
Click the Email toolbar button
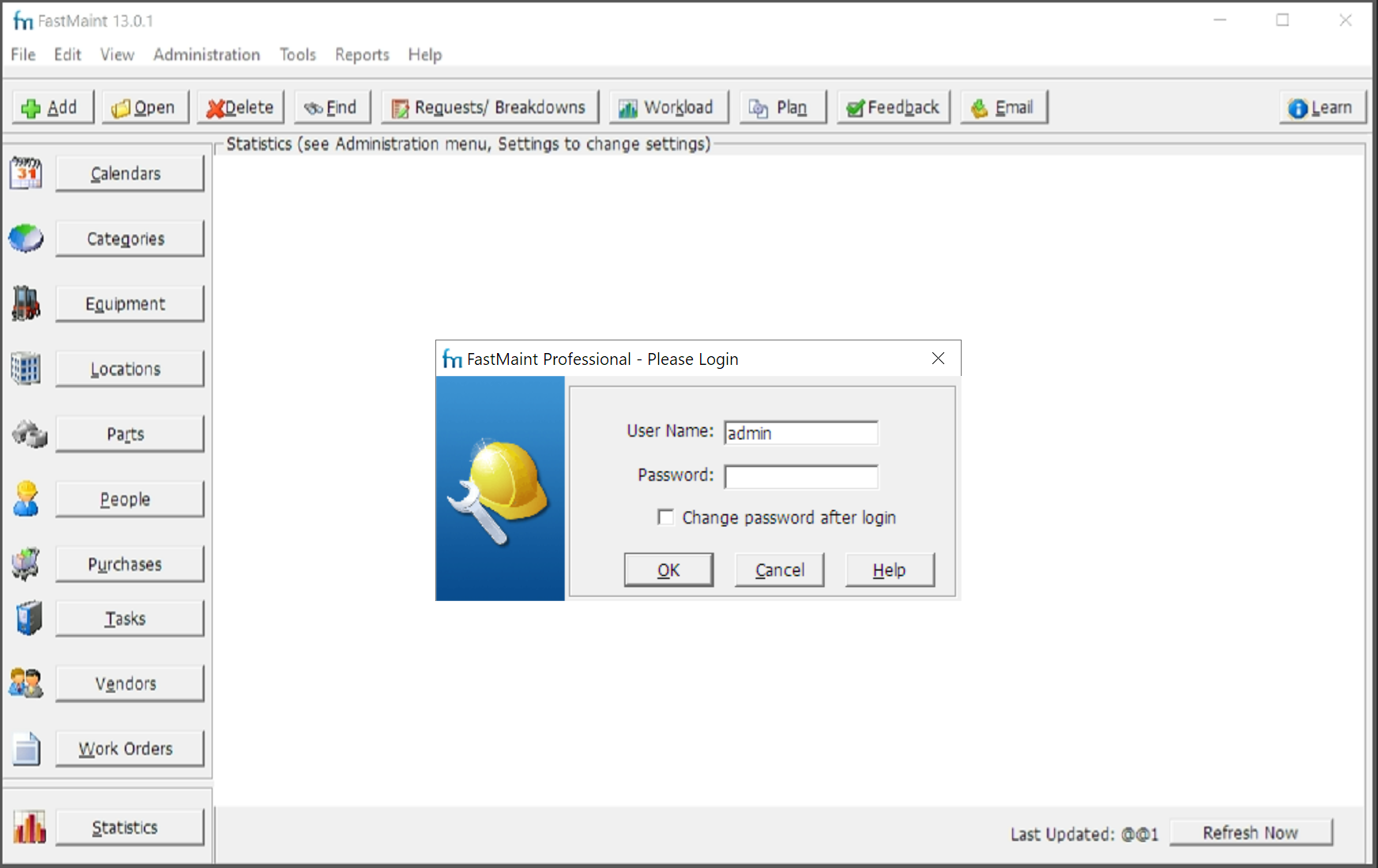coord(1003,107)
